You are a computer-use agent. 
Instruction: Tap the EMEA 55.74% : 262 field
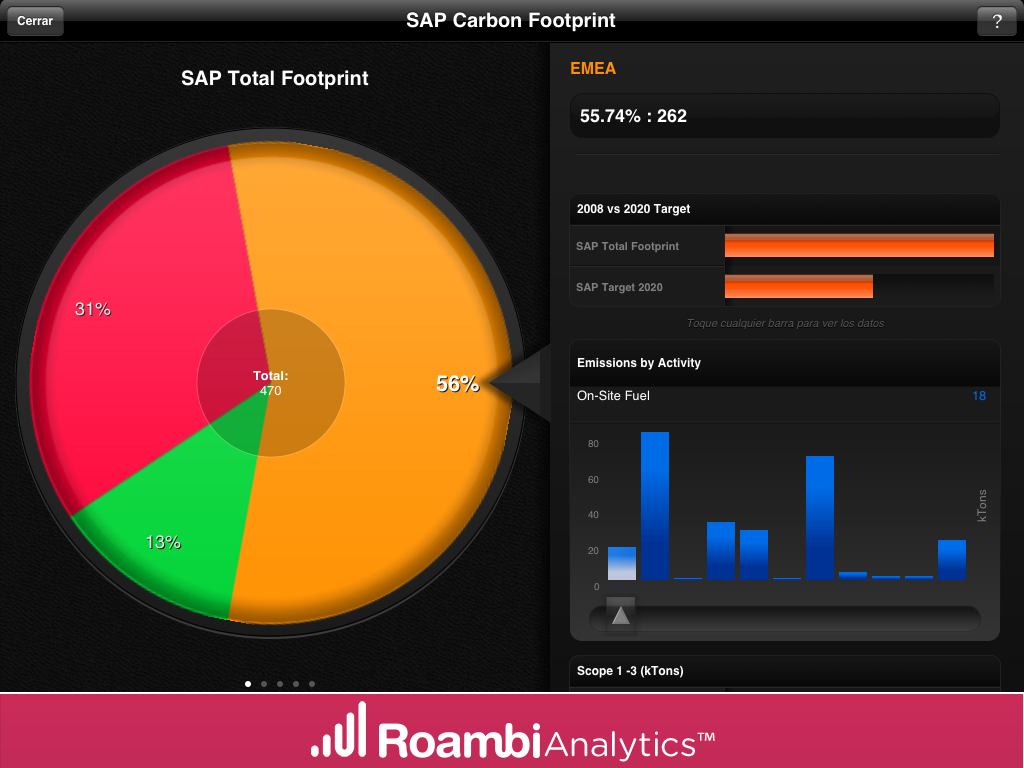[x=784, y=116]
